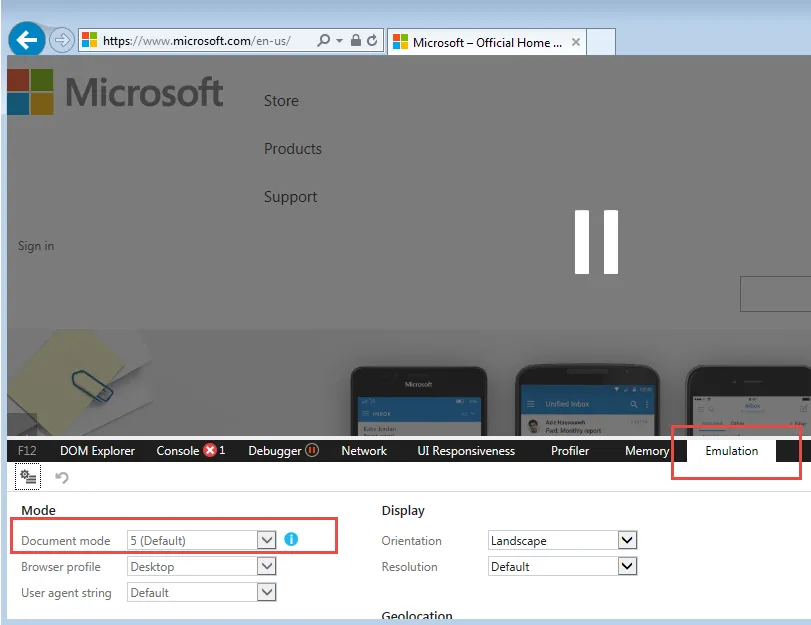Click the search box on the page

coord(775,294)
